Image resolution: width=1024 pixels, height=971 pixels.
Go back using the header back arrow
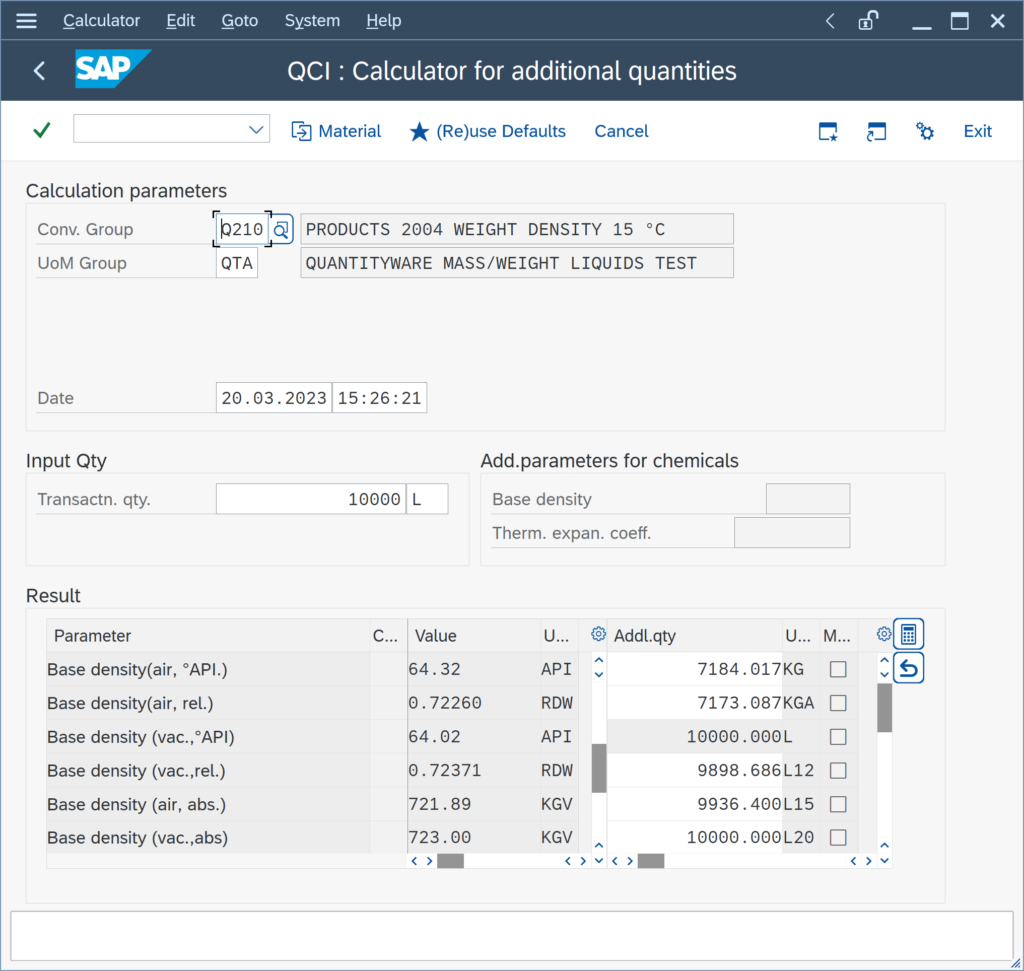pos(40,71)
